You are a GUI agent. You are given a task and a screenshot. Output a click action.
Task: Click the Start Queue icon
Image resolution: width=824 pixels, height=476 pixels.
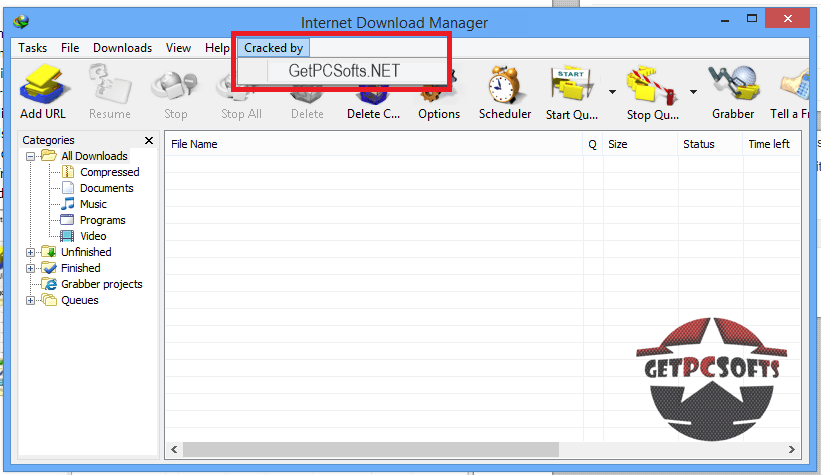point(572,85)
